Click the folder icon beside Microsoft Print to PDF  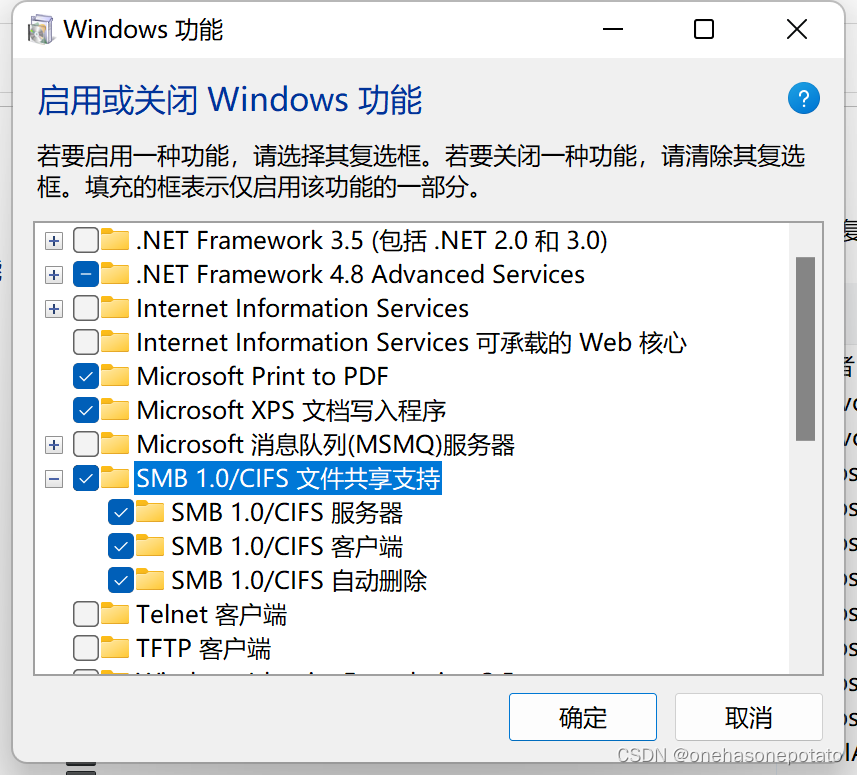pyautogui.click(x=115, y=376)
